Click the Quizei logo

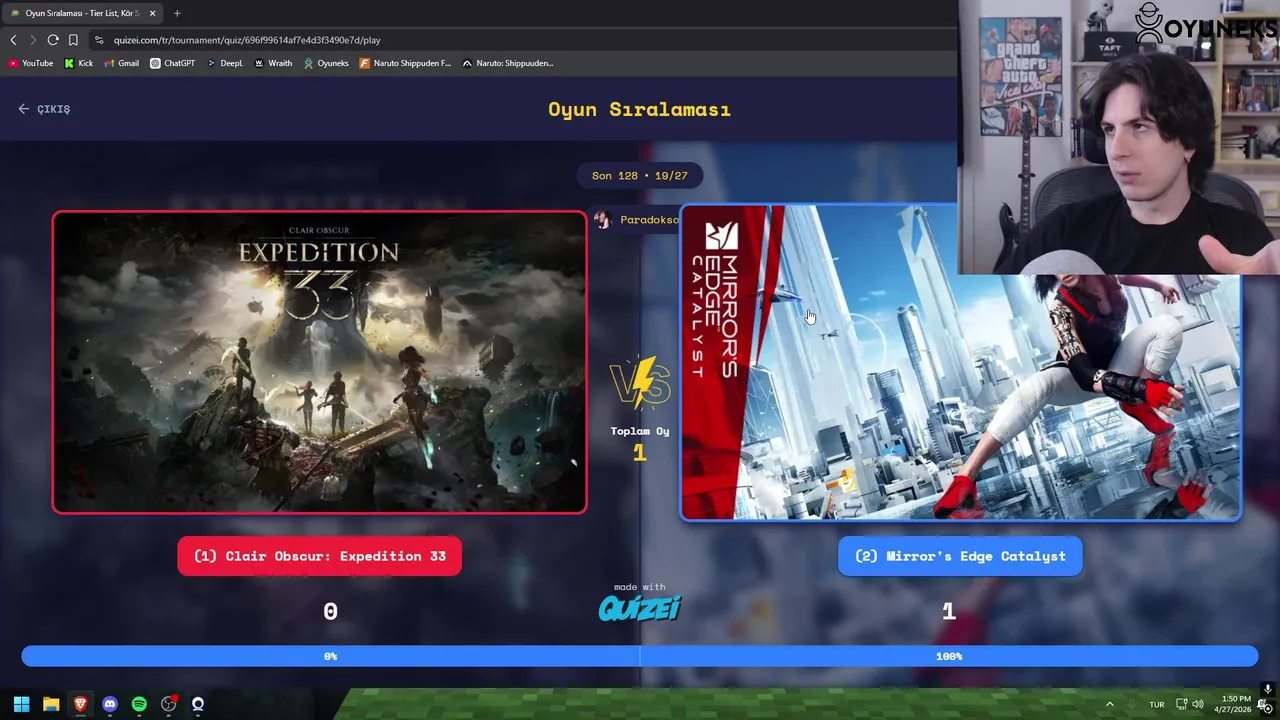tap(640, 607)
